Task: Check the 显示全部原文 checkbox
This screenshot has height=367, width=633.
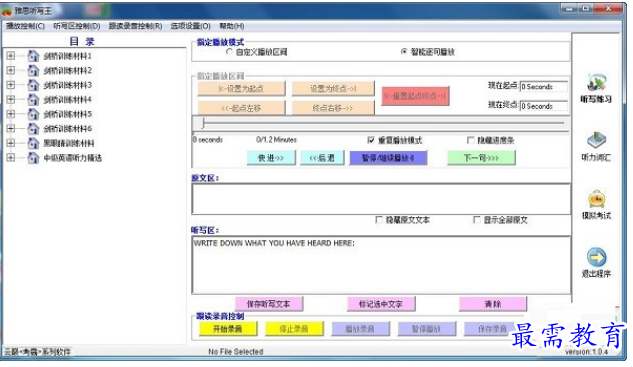Action: (x=477, y=220)
